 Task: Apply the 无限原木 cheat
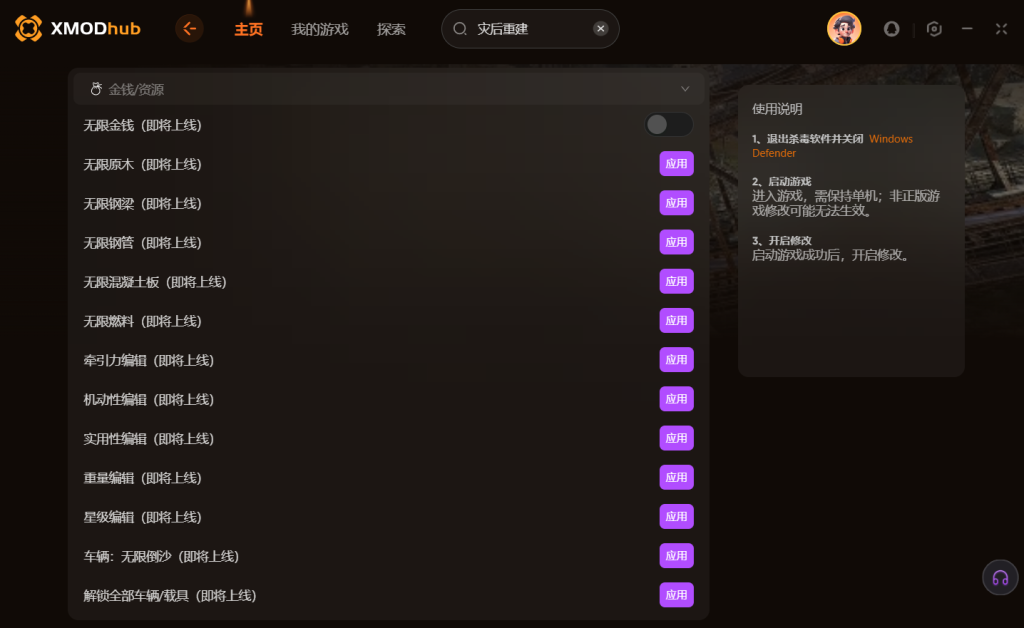point(676,164)
